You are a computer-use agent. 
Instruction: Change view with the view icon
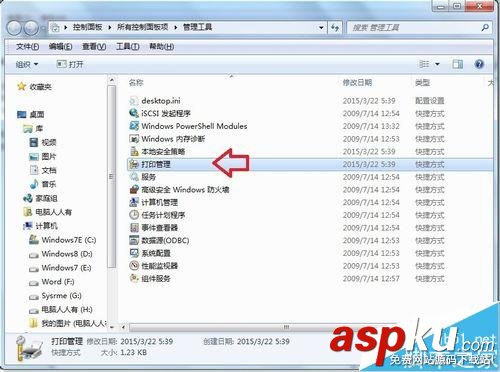click(424, 64)
